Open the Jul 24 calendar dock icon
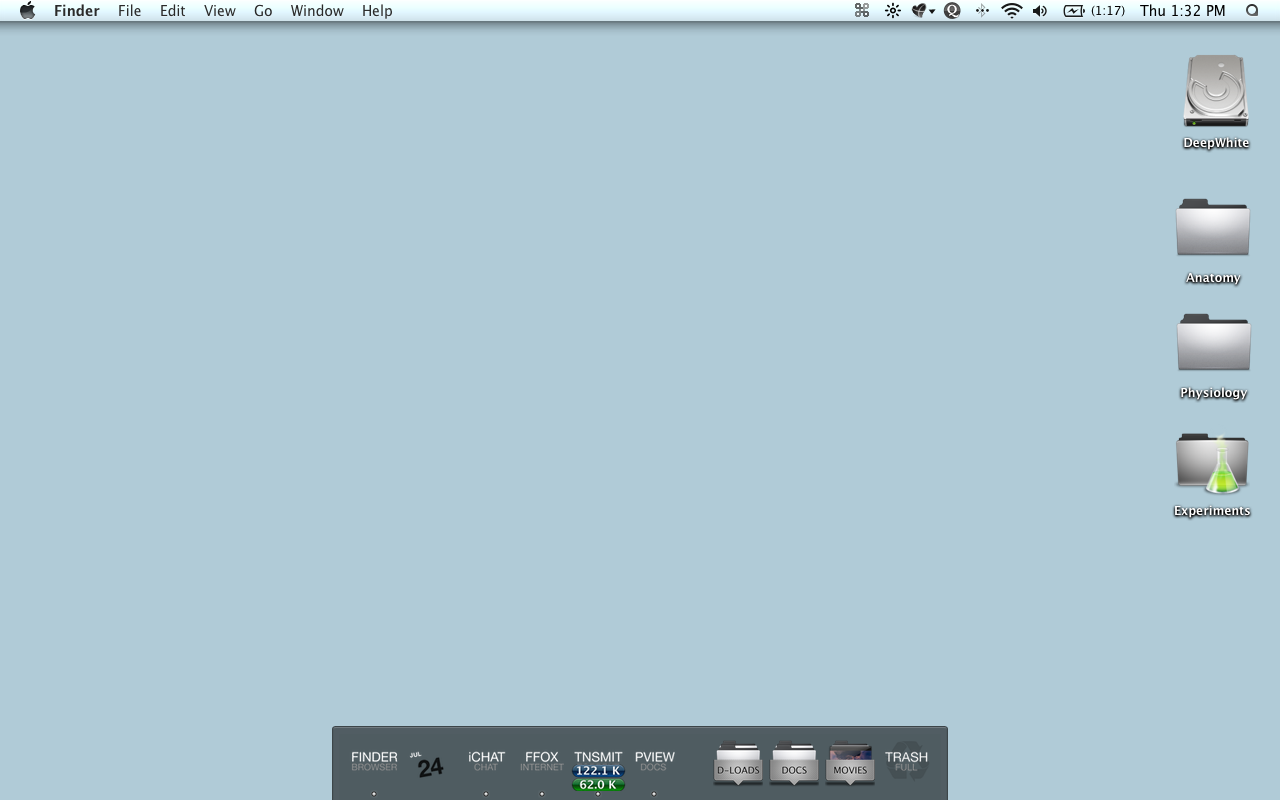 (429, 764)
